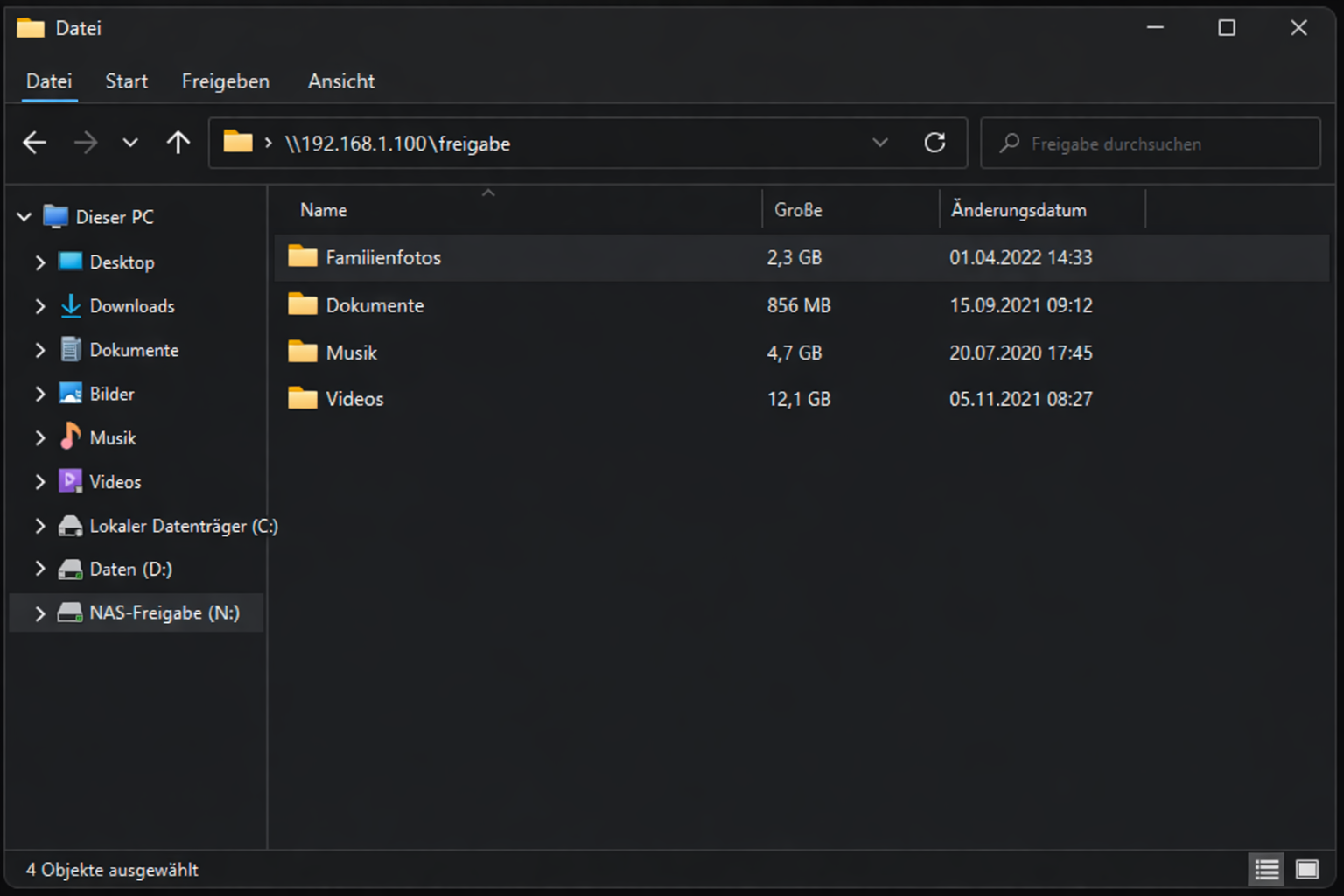Click the up arrow to parent folder
The width and height of the screenshot is (1344, 896).
178,142
